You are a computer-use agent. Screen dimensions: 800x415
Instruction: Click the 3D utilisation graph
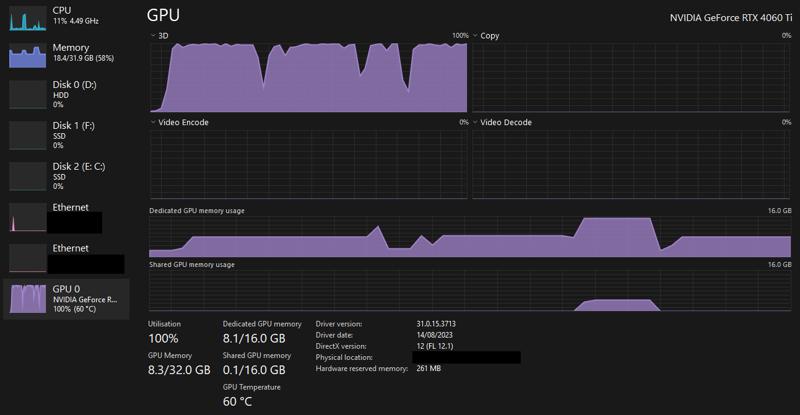pos(309,78)
